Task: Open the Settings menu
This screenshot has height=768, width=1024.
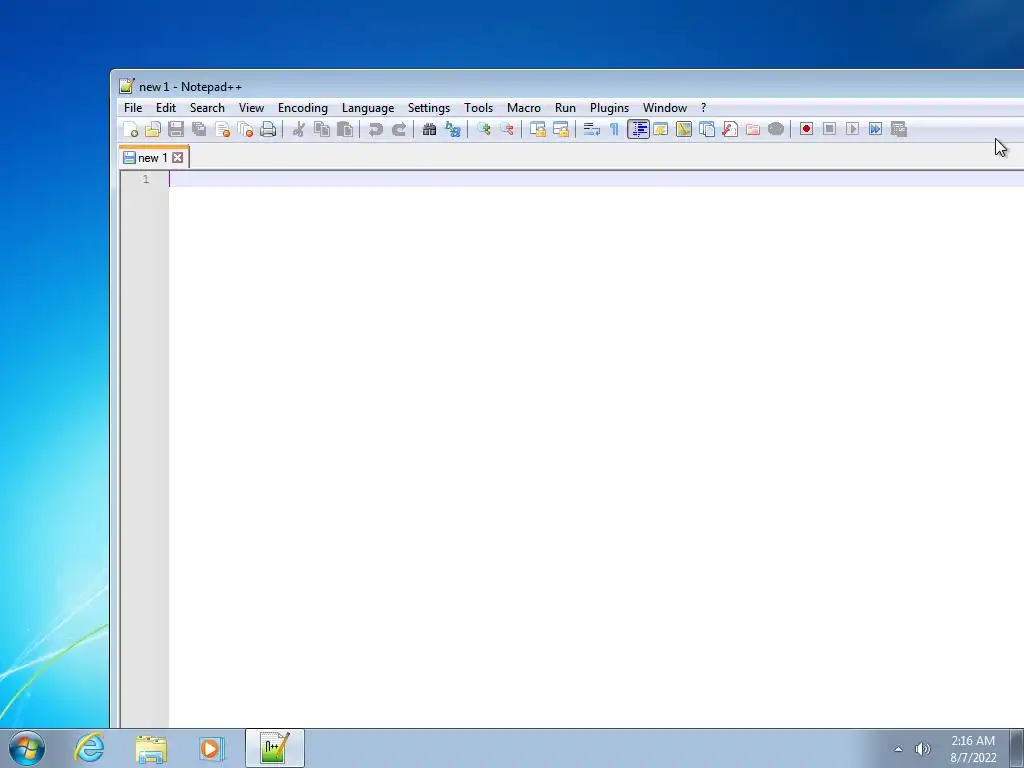Action: pos(429,108)
